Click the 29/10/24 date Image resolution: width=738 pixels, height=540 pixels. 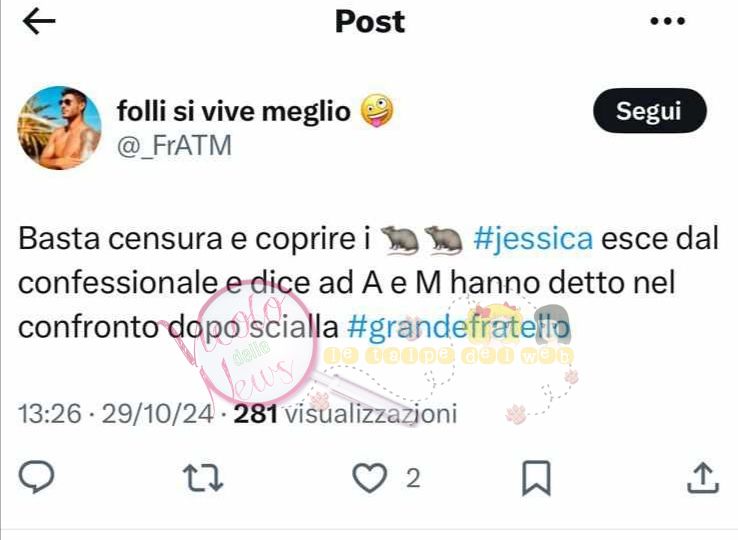click(158, 414)
